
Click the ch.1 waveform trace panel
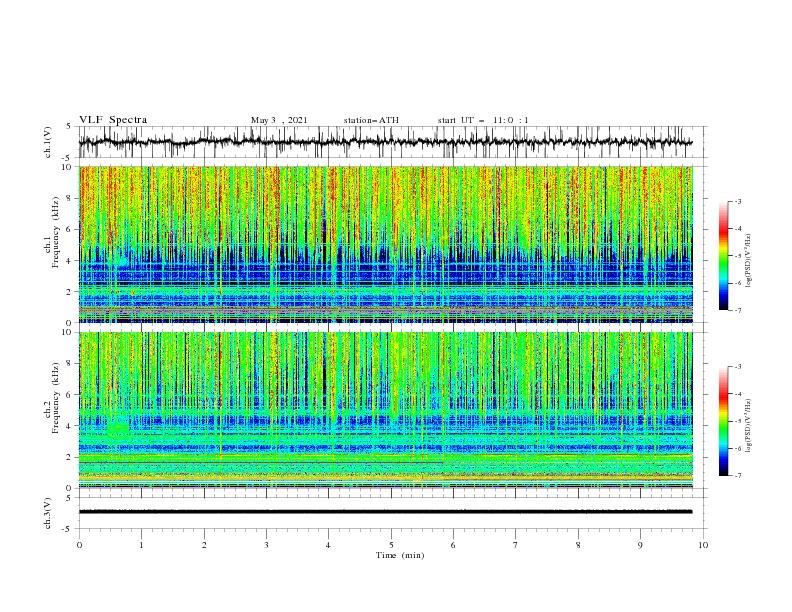click(392, 142)
